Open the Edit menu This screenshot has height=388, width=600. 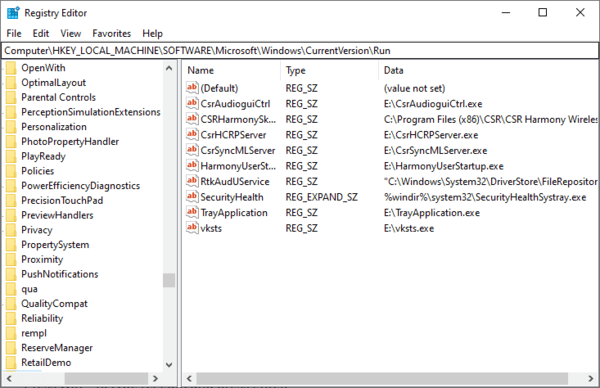pyautogui.click(x=41, y=34)
